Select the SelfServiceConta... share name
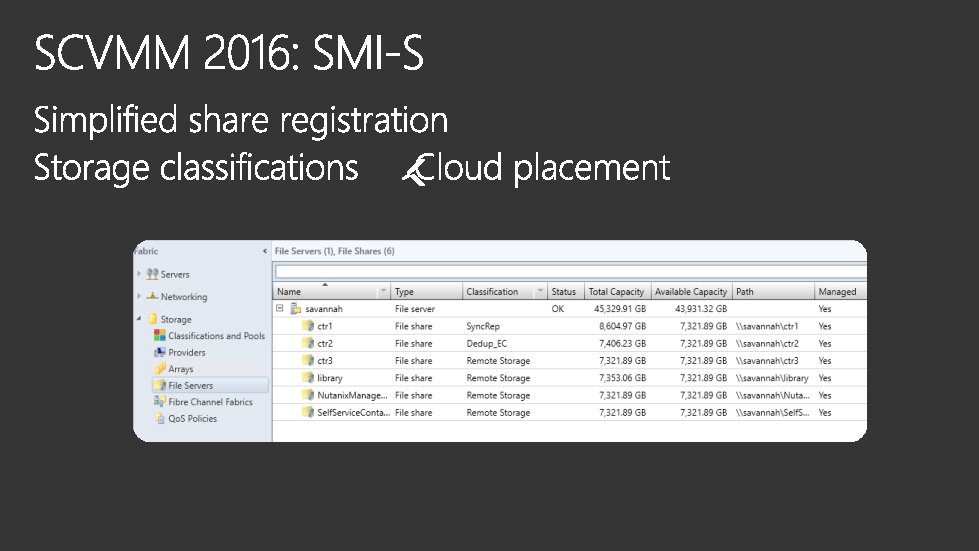 [x=353, y=412]
